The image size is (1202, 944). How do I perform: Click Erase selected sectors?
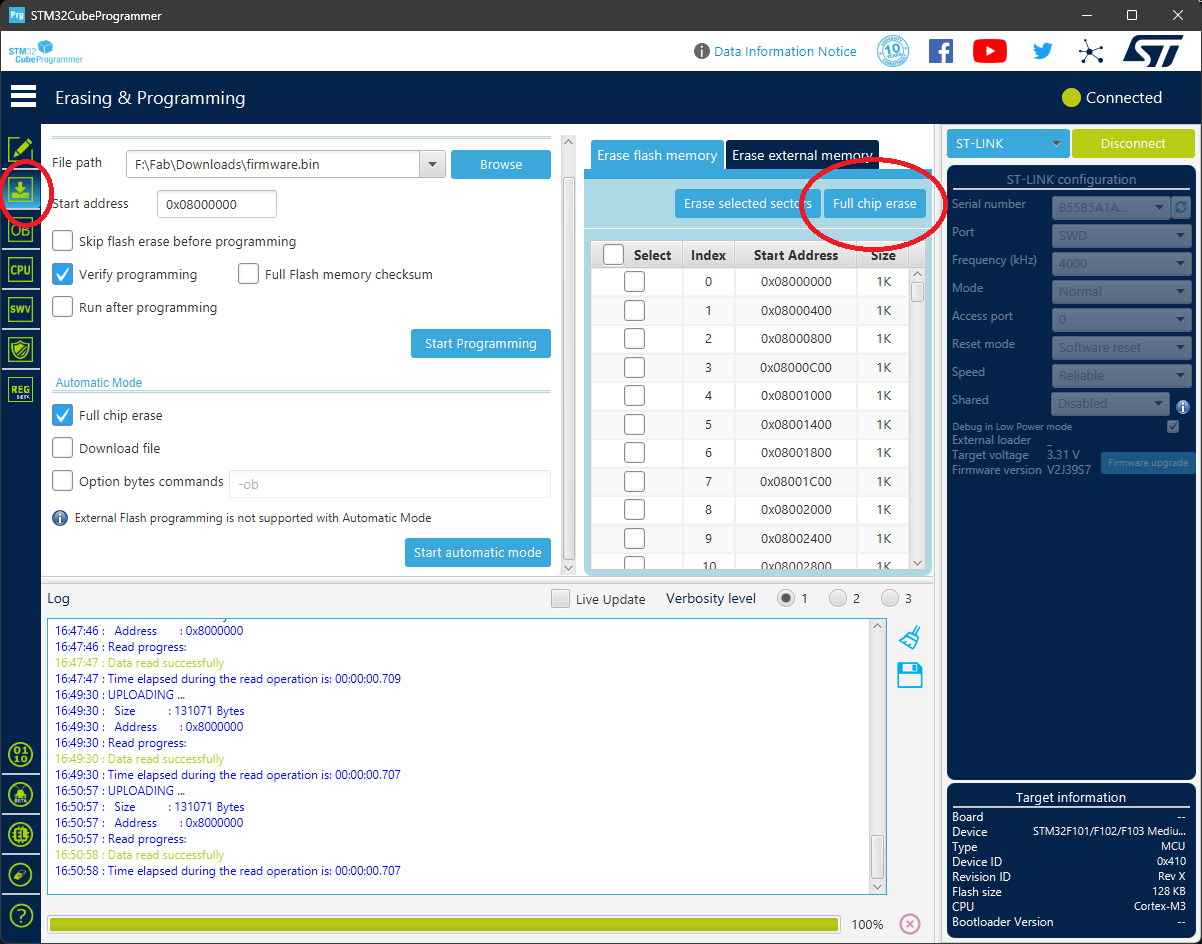(x=748, y=203)
